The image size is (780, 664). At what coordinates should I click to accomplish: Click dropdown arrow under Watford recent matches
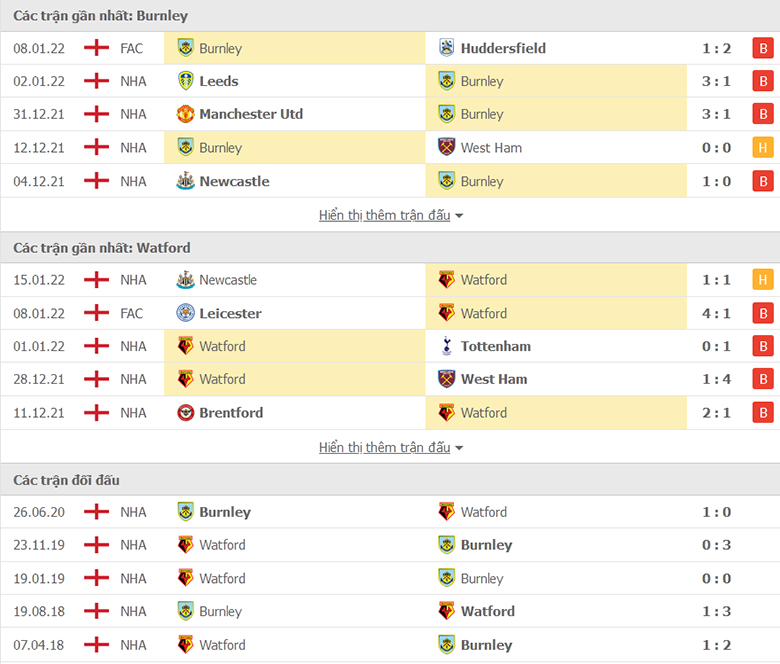(459, 448)
